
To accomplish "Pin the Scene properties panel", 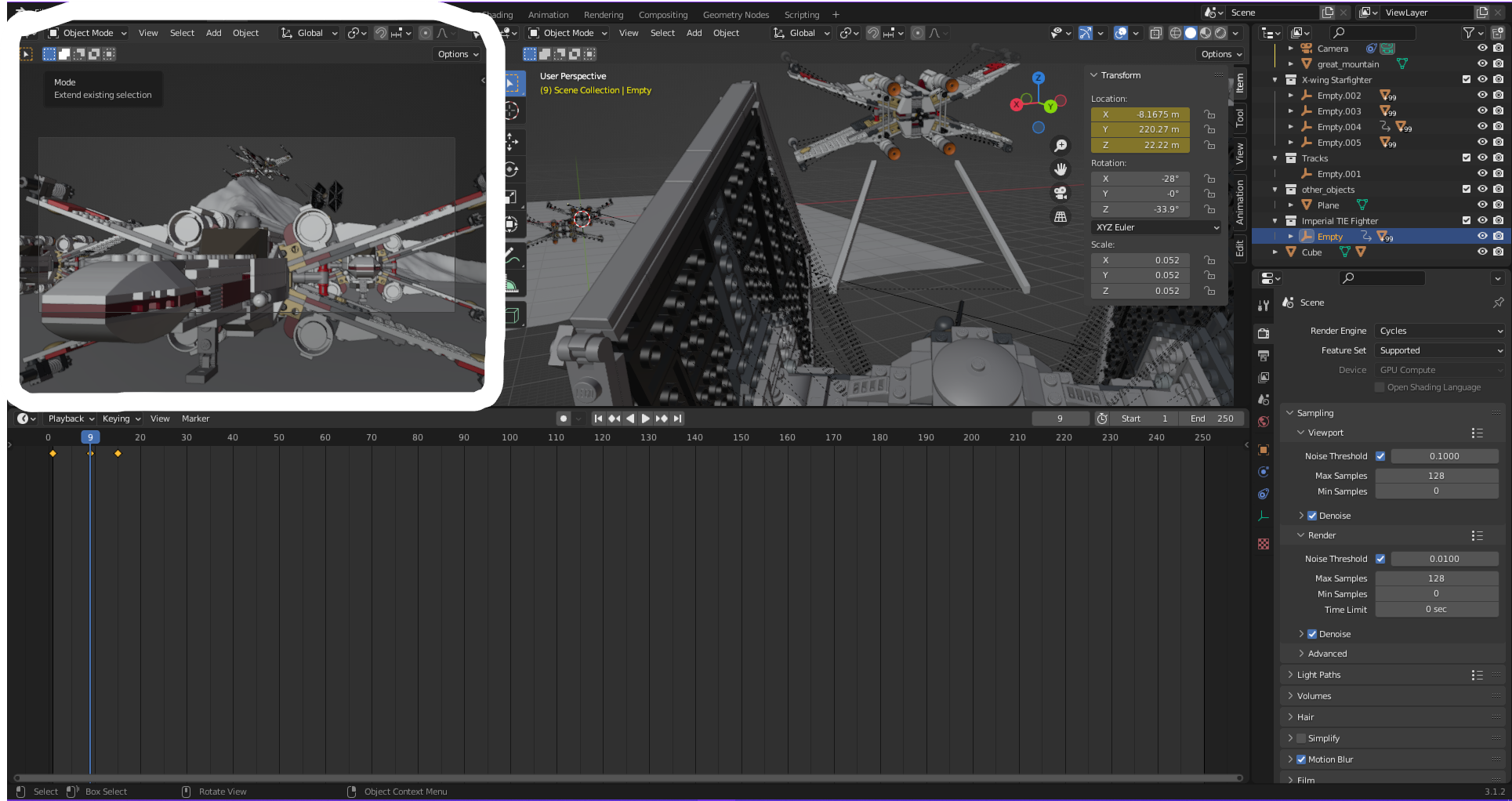I will pyautogui.click(x=1499, y=303).
